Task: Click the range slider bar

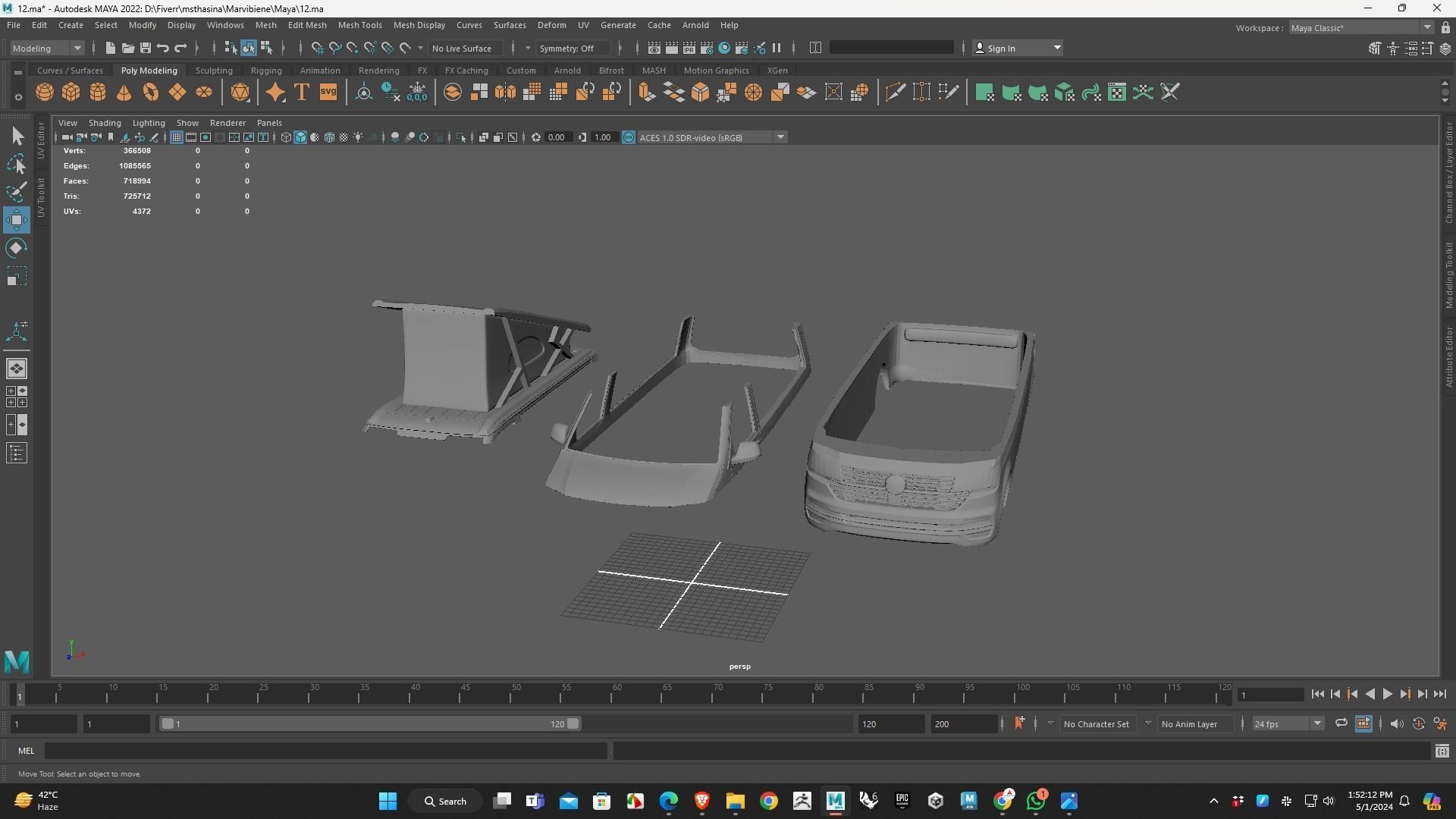Action: point(370,723)
